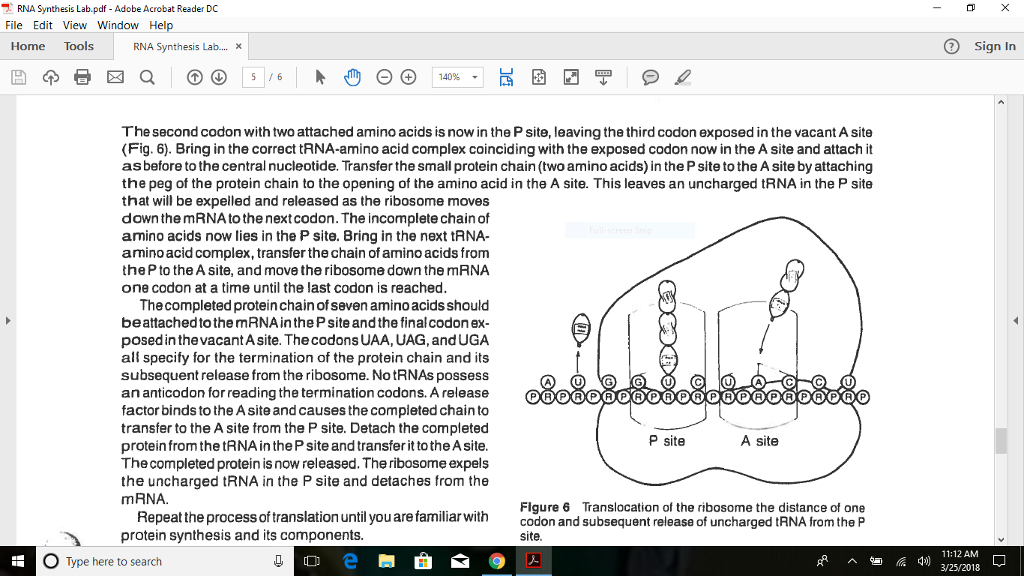Open the Print dialog
The image size is (1024, 576).
(80, 77)
